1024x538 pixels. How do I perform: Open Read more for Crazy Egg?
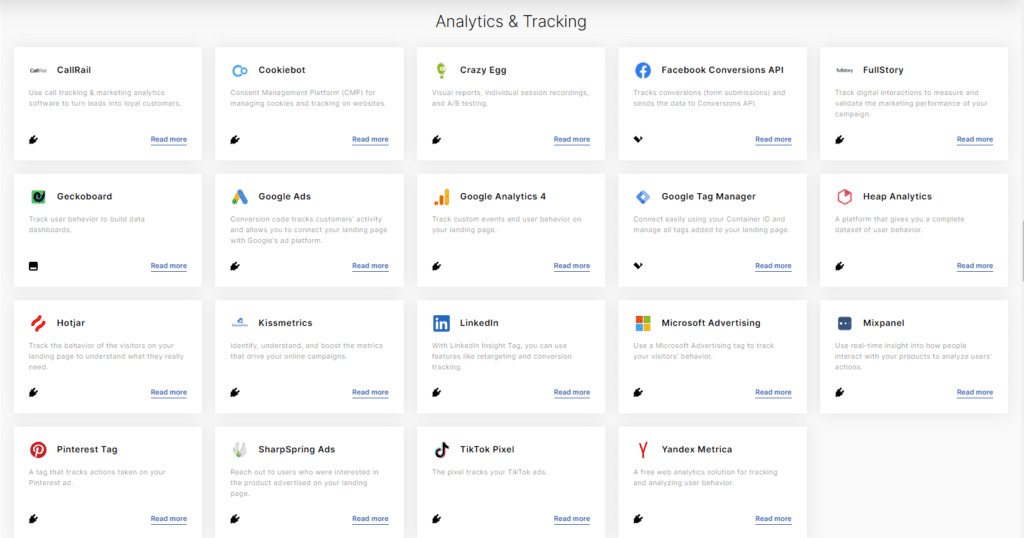point(571,140)
